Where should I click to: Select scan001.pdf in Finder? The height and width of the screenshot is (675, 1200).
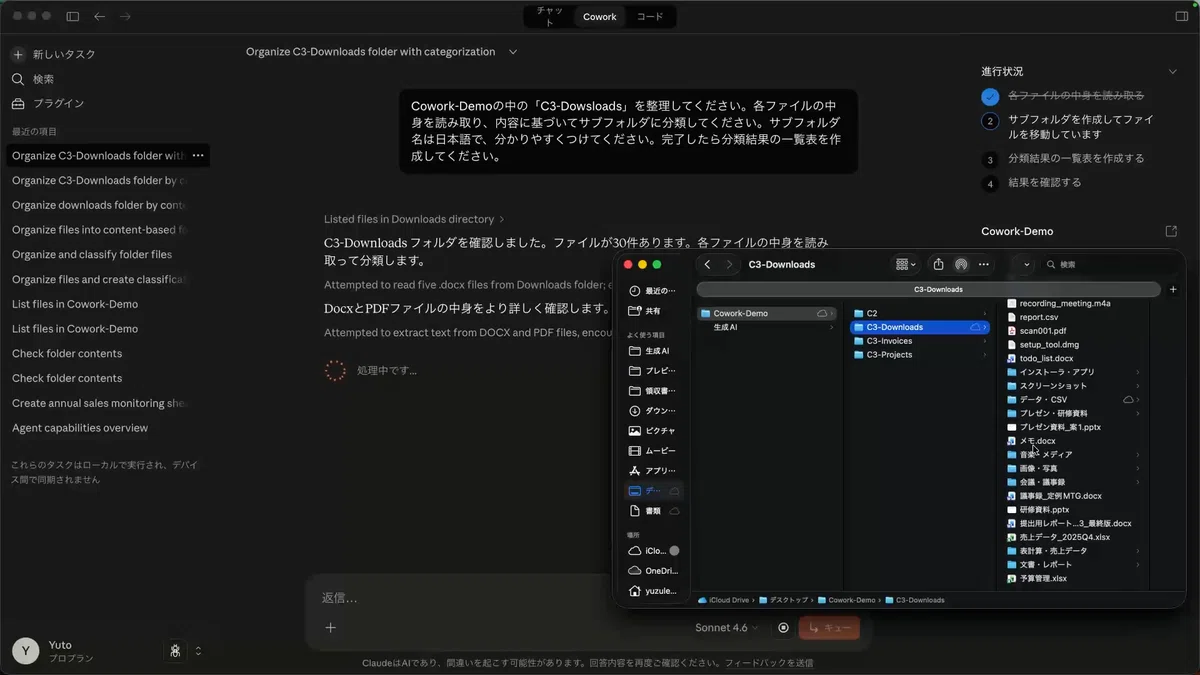(1037, 331)
